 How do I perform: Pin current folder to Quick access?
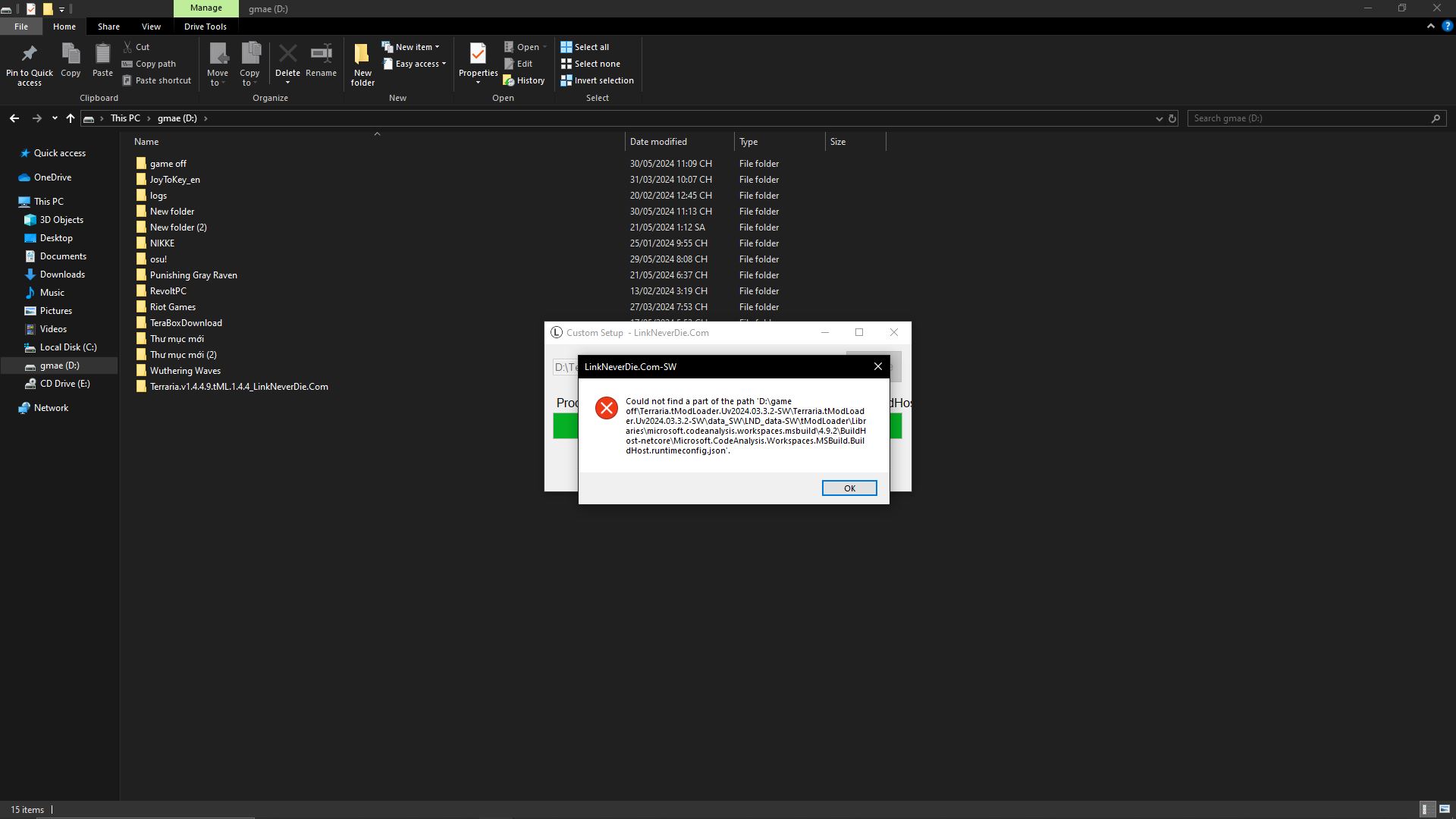[29, 64]
